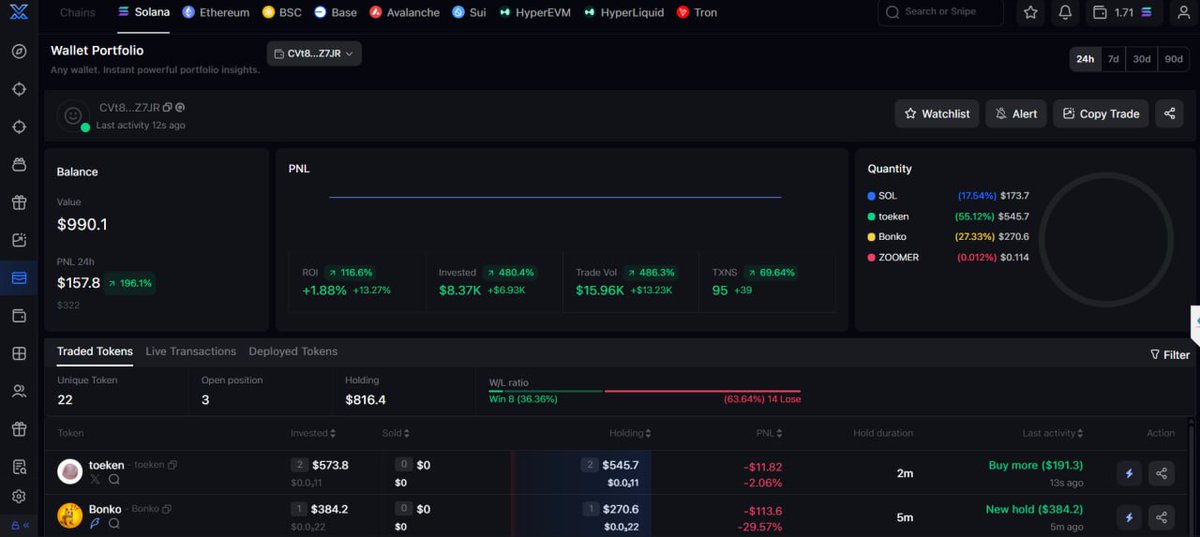
Task: Switch to the HyperEVM chain tab
Action: (537, 13)
